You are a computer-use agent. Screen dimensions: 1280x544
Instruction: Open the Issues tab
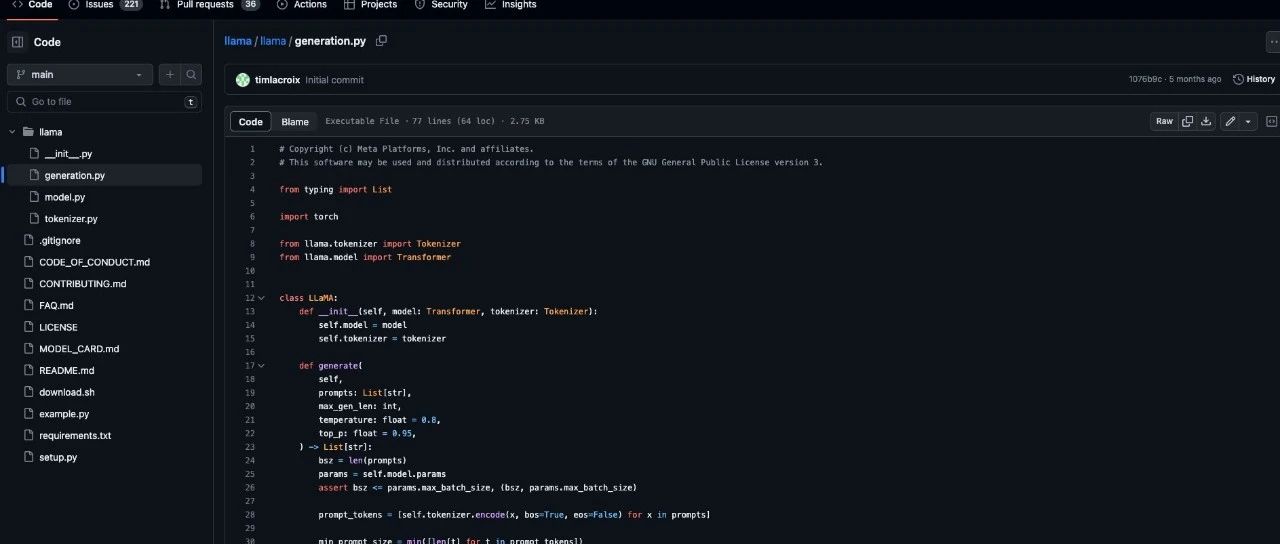tap(106, 5)
